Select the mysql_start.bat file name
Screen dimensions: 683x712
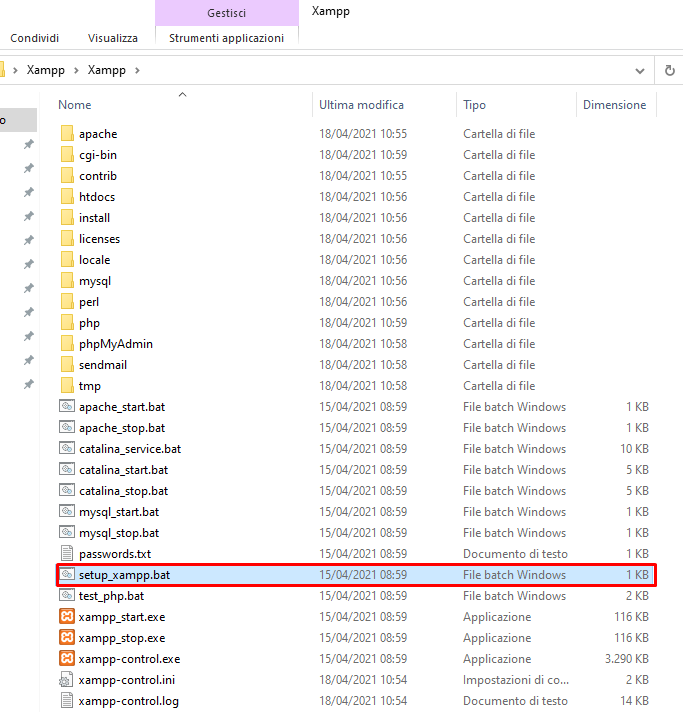click(x=119, y=512)
